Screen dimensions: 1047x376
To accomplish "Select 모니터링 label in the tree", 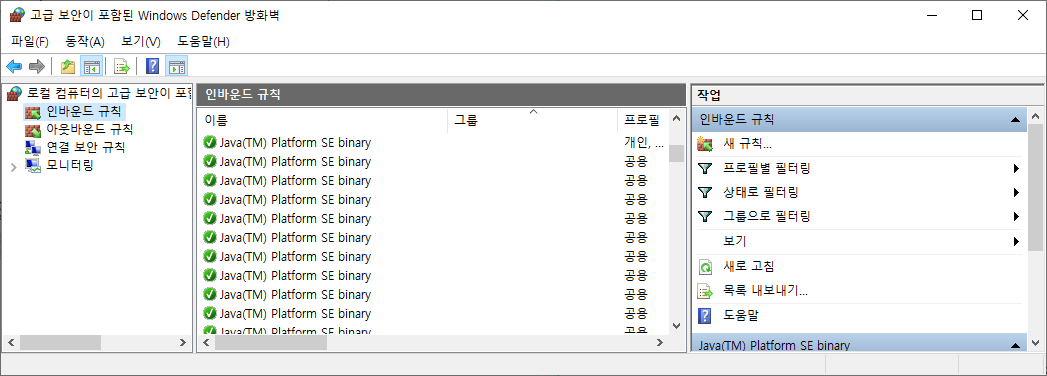I will click(69, 165).
